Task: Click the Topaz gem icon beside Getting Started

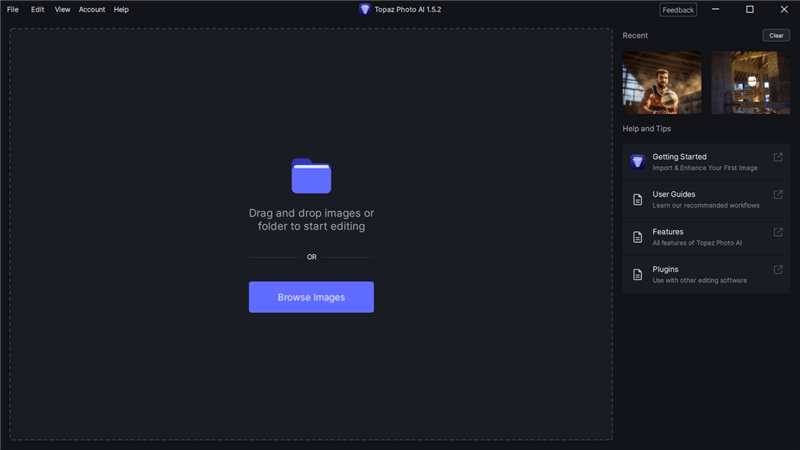Action: coord(637,162)
